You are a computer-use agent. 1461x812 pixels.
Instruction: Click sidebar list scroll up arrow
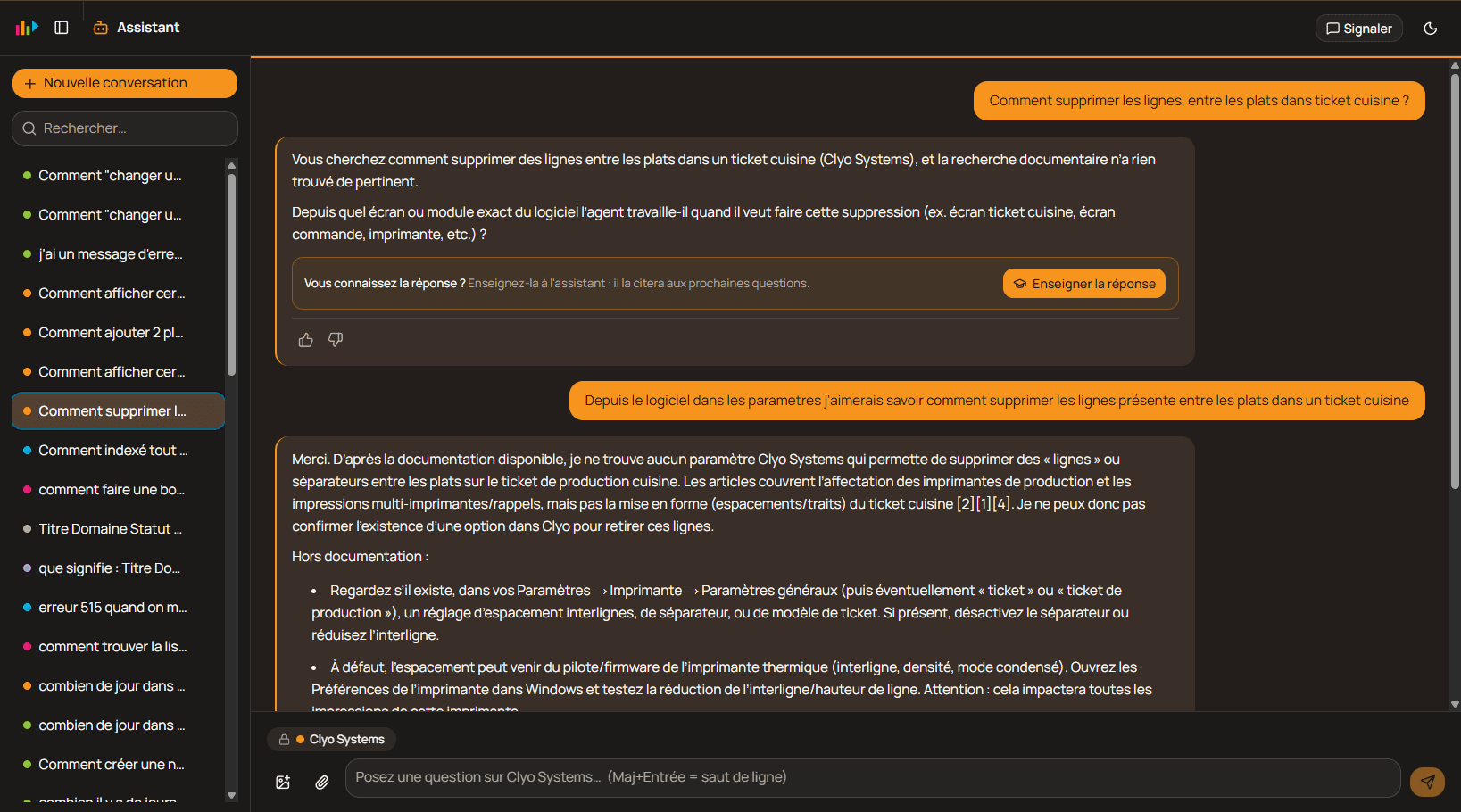(x=232, y=165)
